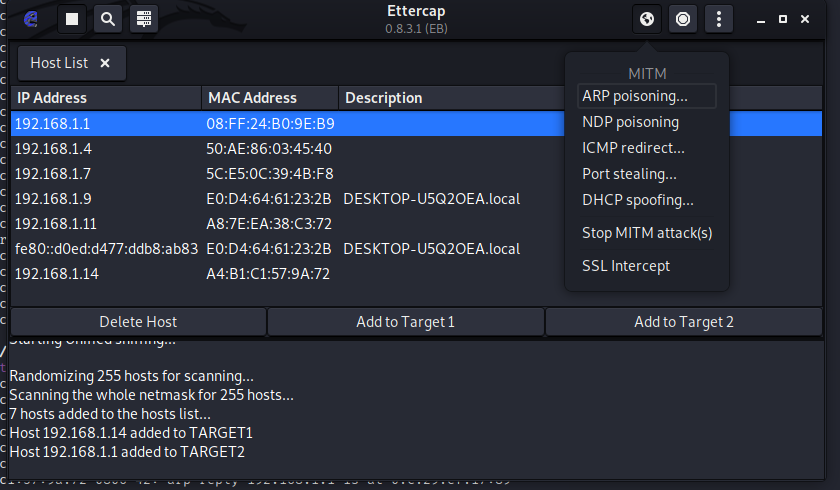Select SSL Intercept option
Image resolution: width=840 pixels, height=490 pixels.
click(x=626, y=266)
